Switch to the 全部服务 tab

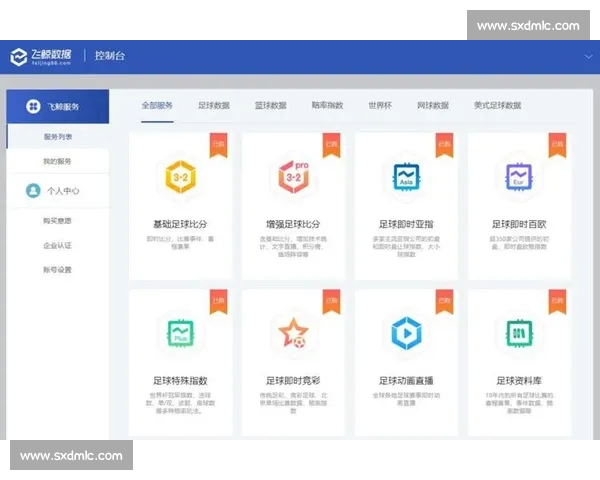click(157, 105)
